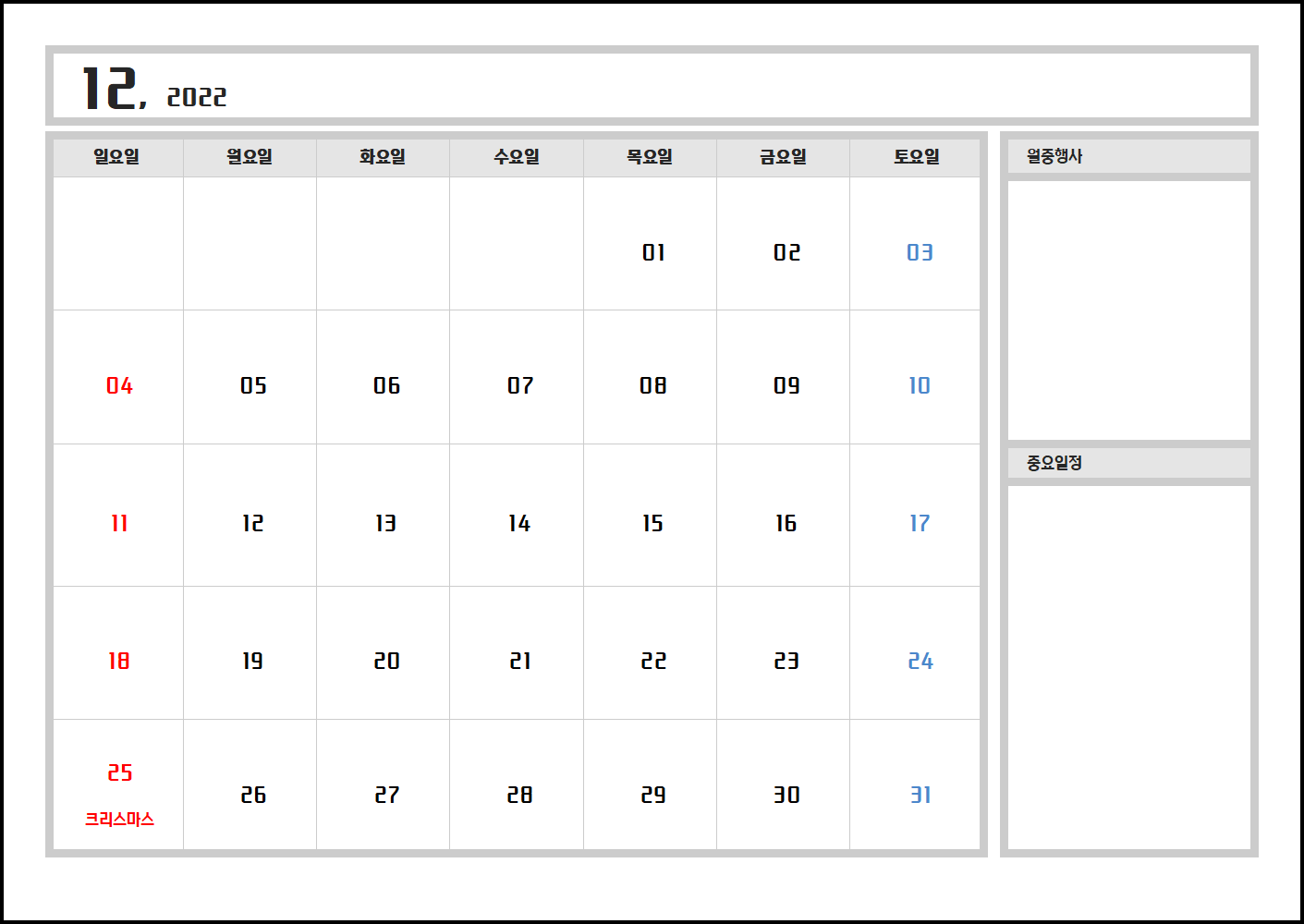
Task: Click date 26 in the last row
Action: tap(253, 795)
